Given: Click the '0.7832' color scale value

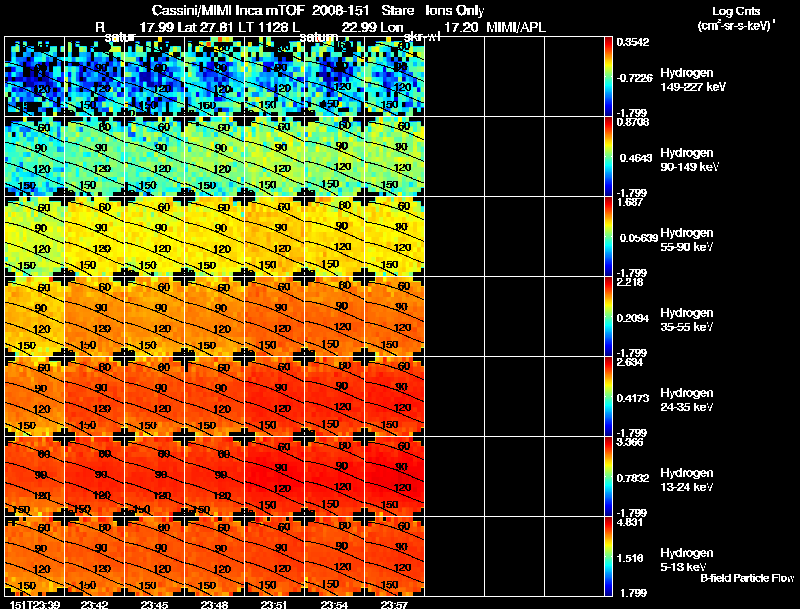Looking at the screenshot, I should pos(633,478).
